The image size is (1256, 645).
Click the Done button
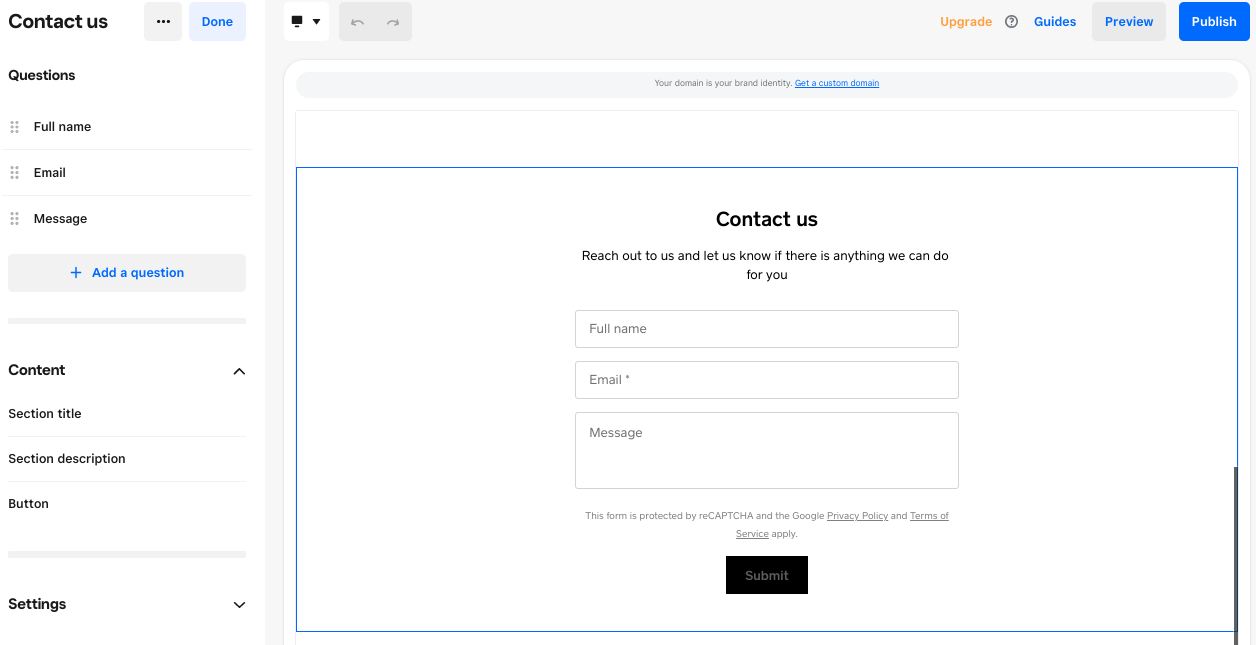tap(217, 21)
